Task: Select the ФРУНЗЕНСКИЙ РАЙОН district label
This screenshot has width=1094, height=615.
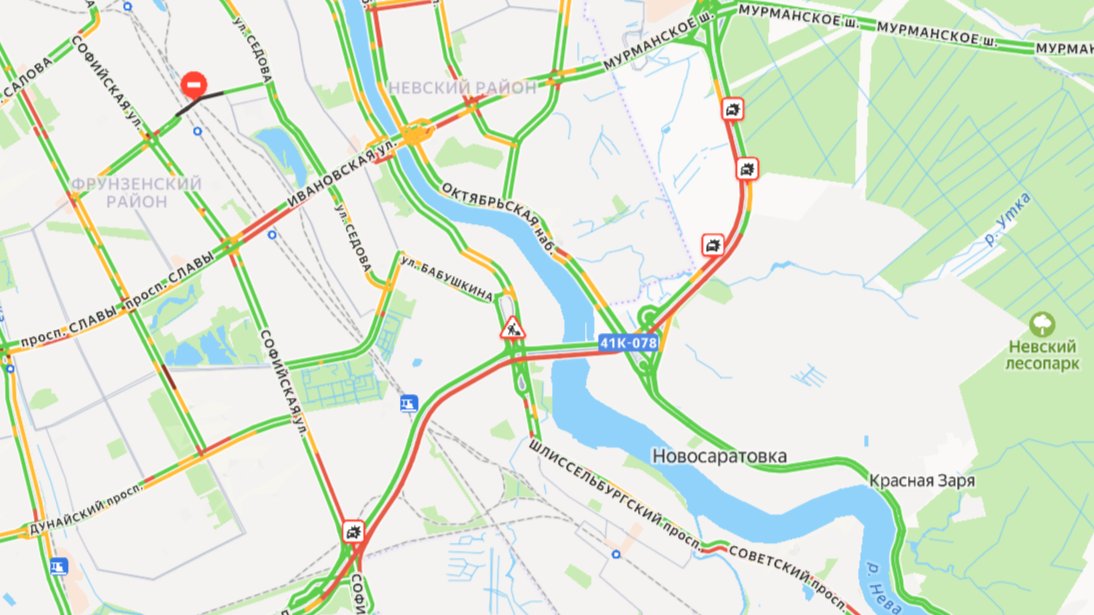Action: click(137, 193)
